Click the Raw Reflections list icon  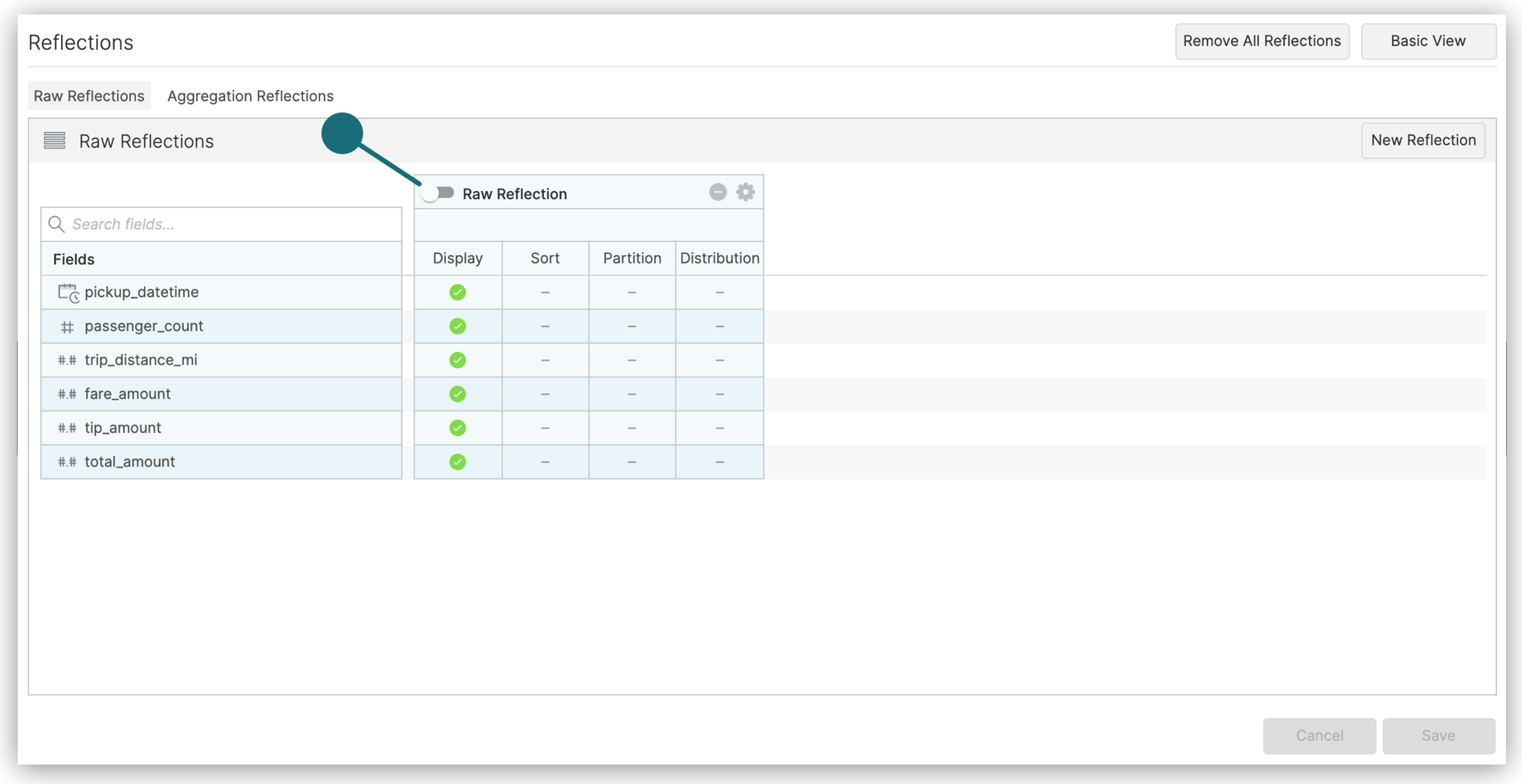[x=55, y=141]
